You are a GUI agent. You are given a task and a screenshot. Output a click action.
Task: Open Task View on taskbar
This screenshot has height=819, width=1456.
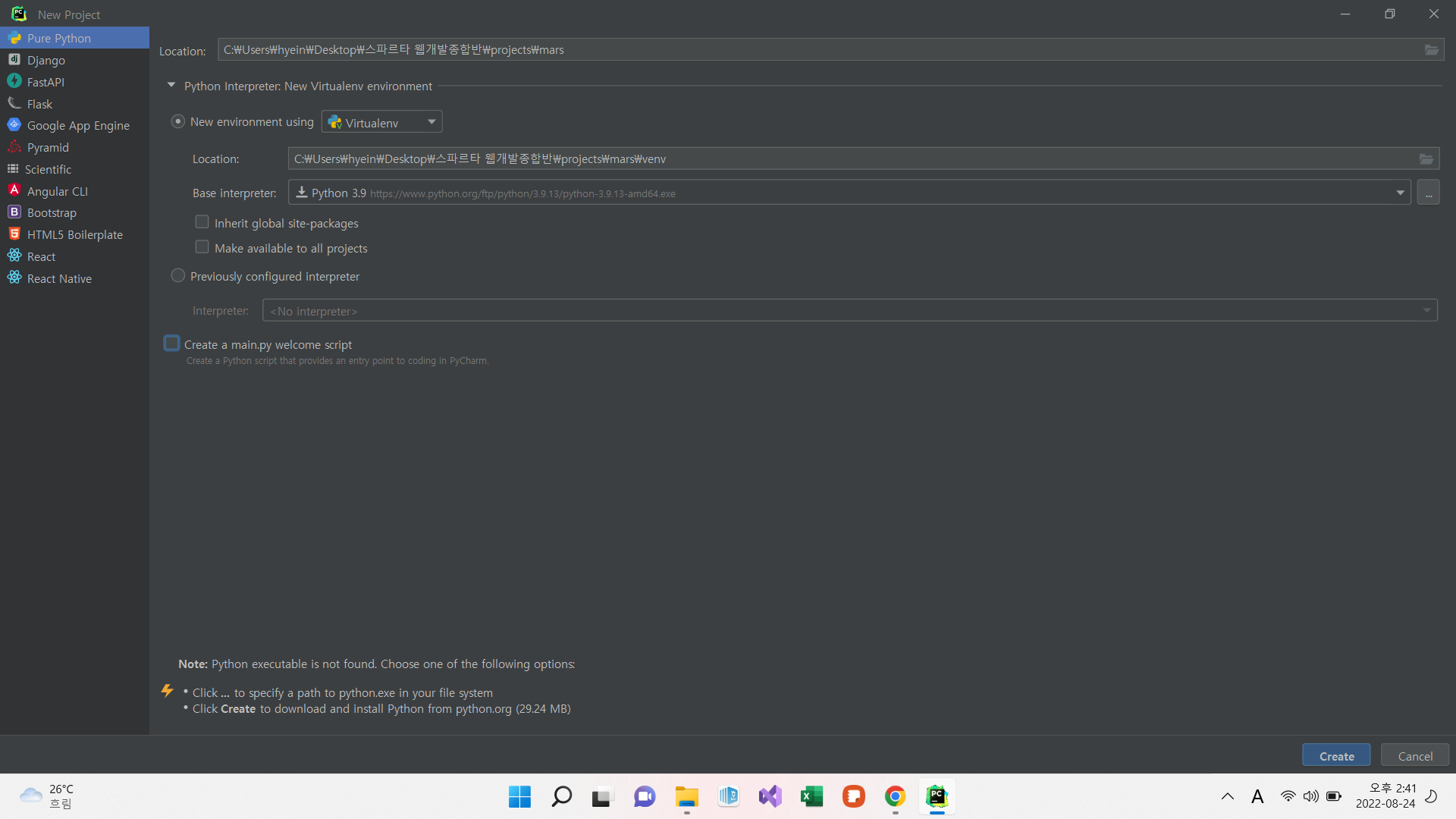[x=602, y=796]
